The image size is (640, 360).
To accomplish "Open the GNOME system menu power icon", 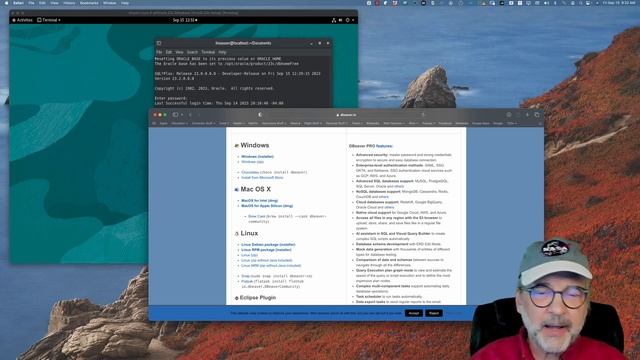I will (x=348, y=20).
